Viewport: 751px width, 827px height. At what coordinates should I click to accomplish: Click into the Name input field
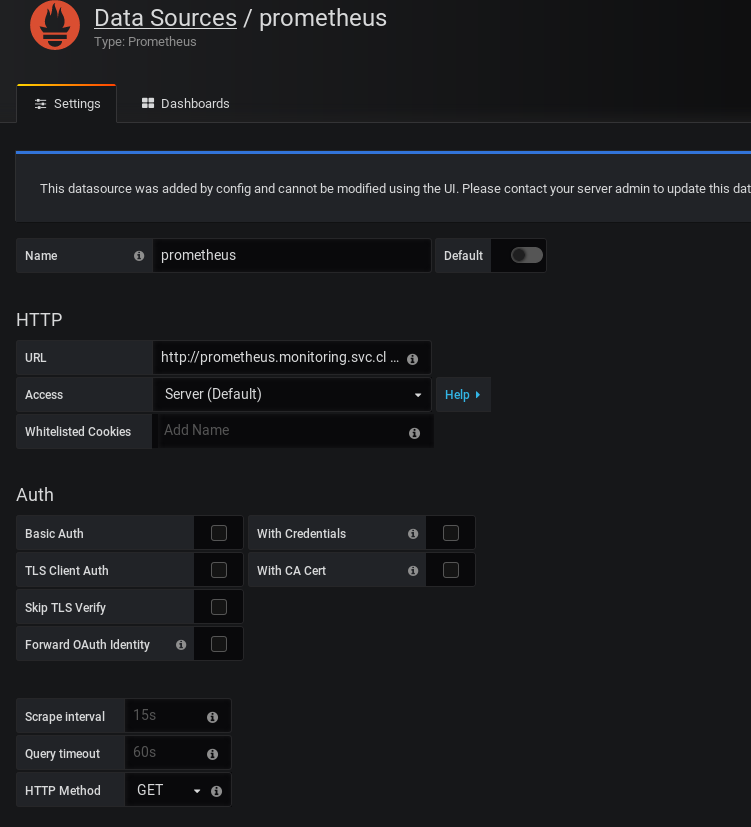tap(292, 255)
